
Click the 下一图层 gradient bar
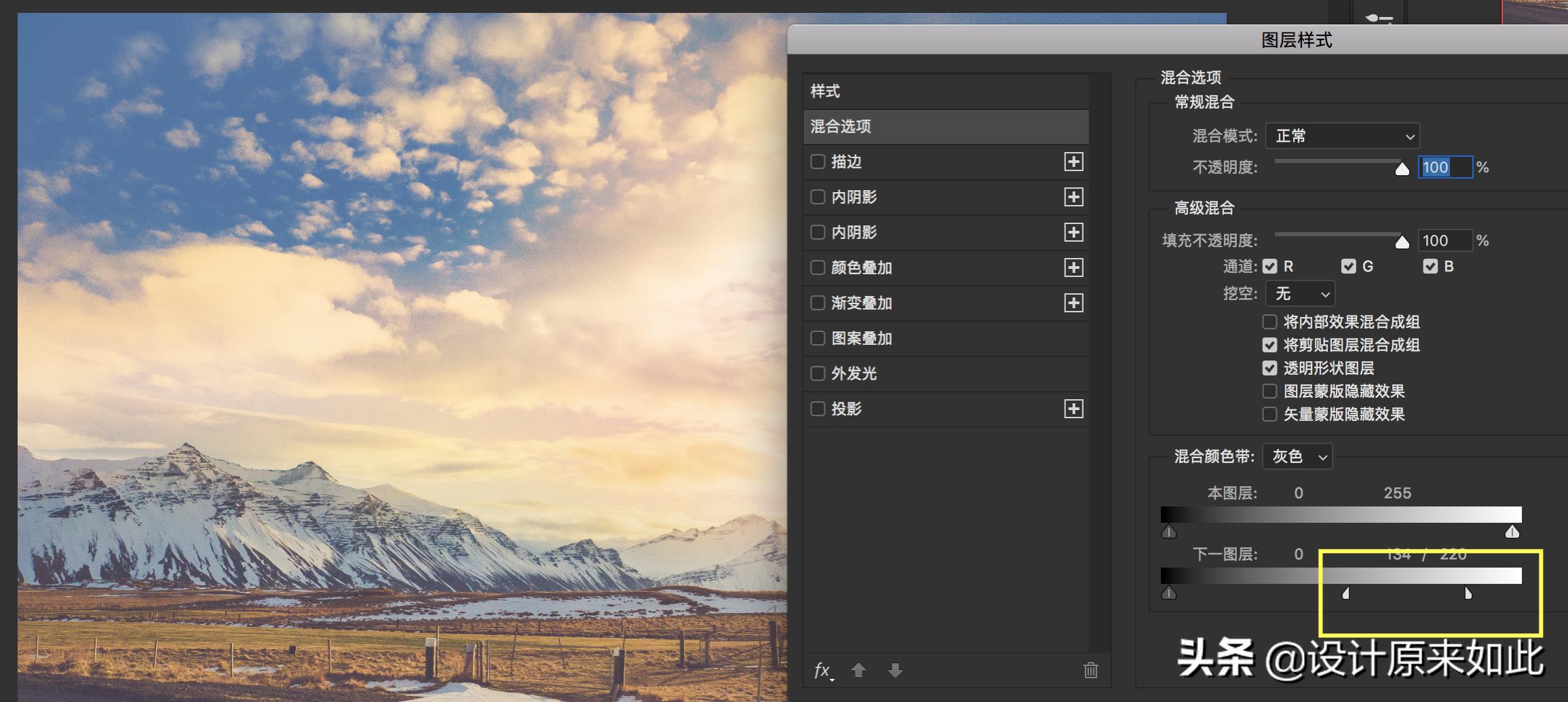pyautogui.click(x=1341, y=576)
